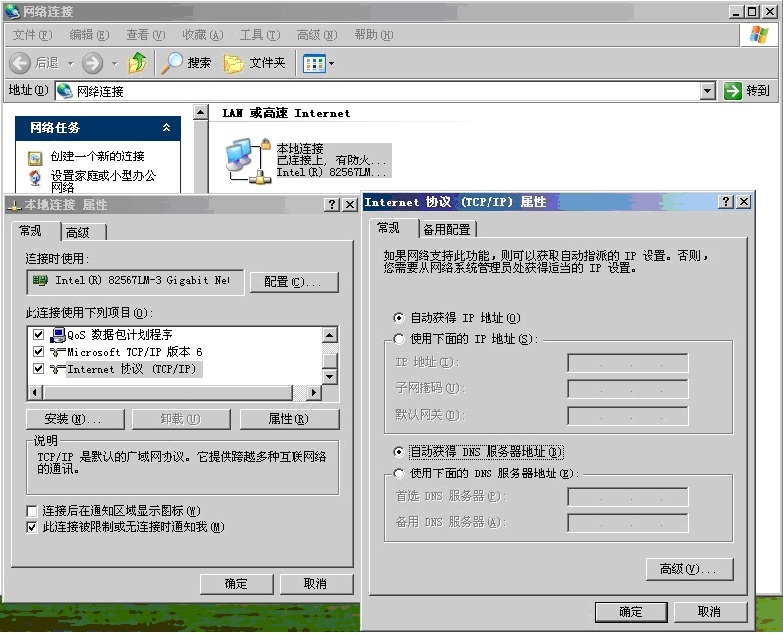Enable 连接后在通知区域显示图标 checkbox
Screen dimensions: 783x634
[x=33, y=511]
